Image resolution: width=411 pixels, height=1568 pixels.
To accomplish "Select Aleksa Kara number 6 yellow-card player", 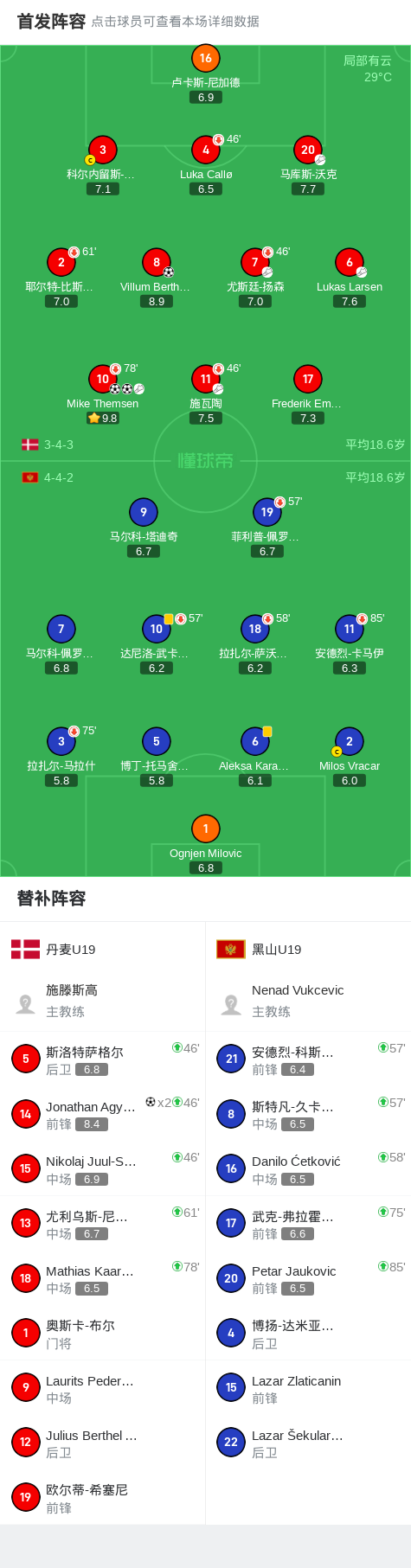I will 254,741.
